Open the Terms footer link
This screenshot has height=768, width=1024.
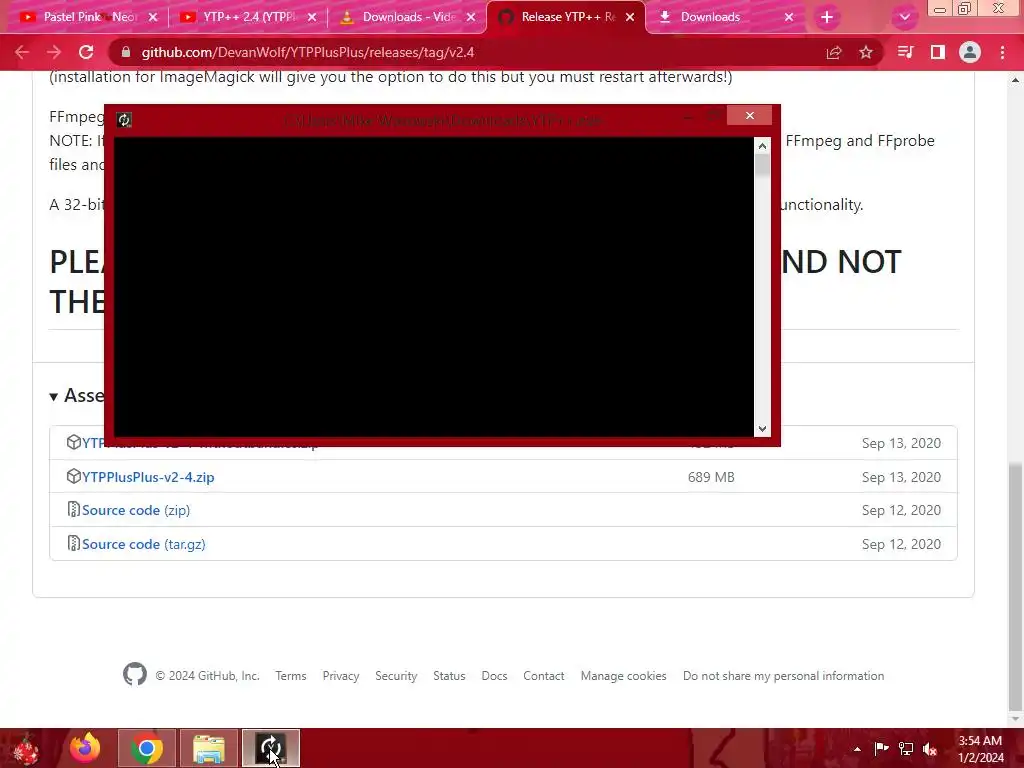click(x=291, y=676)
